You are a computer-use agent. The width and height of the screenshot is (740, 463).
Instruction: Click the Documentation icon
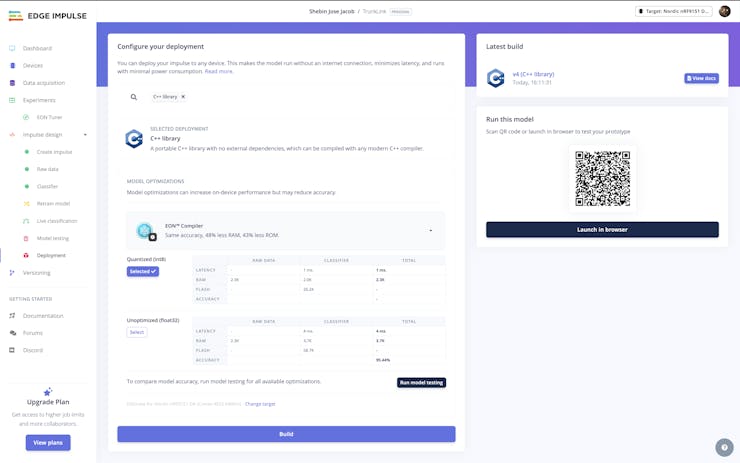[x=12, y=316]
